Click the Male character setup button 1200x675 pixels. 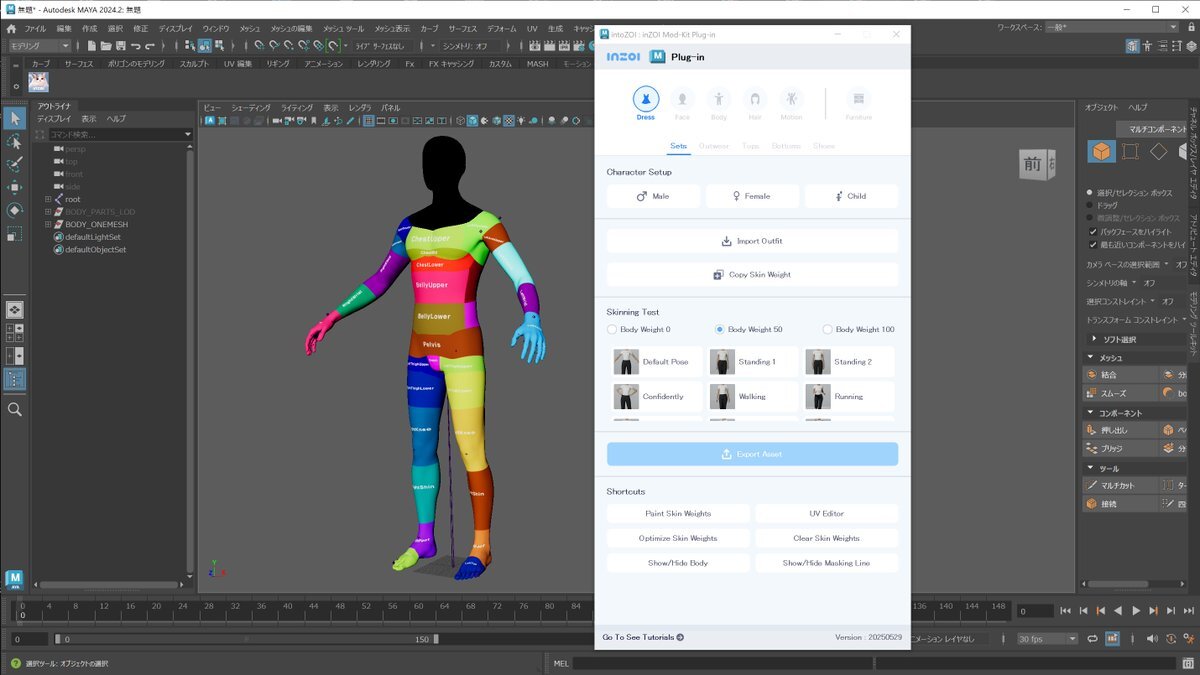click(653, 196)
